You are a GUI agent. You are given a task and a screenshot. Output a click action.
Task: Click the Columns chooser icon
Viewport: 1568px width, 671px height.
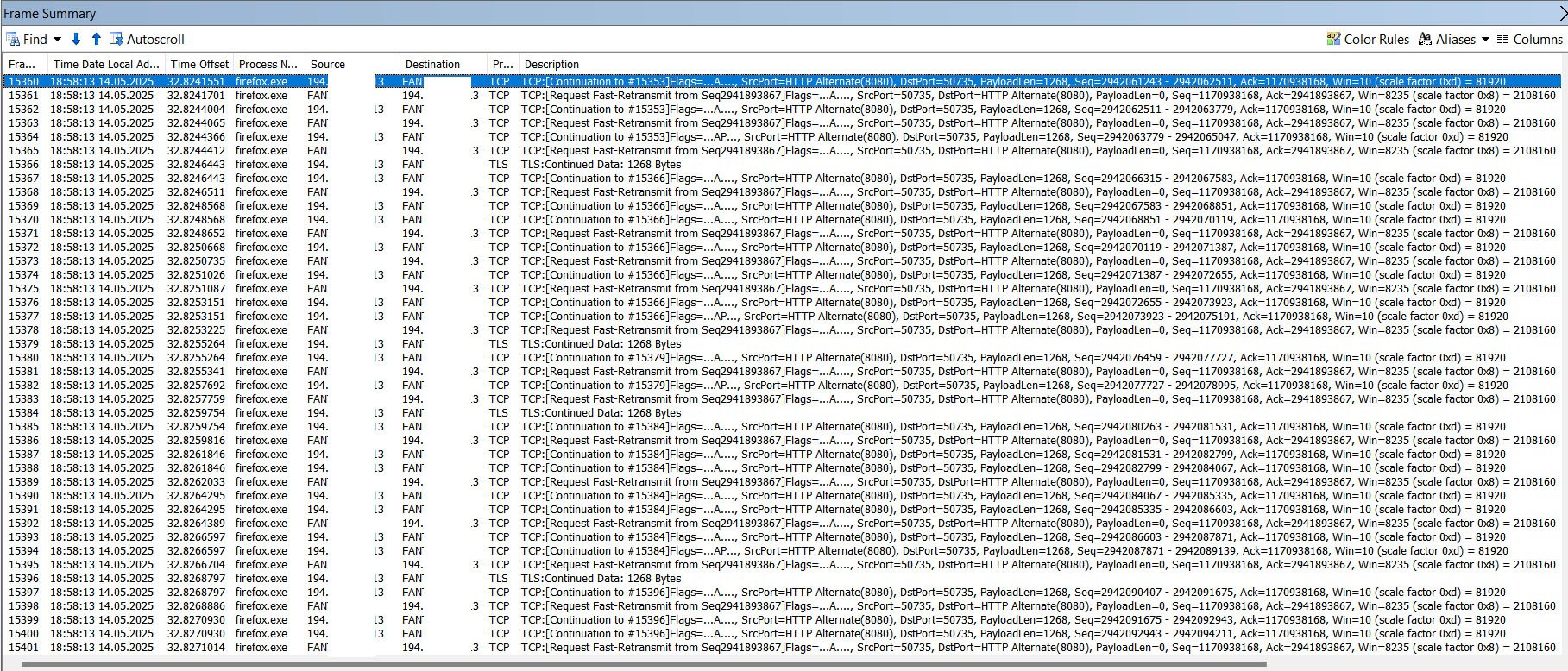tap(1503, 39)
